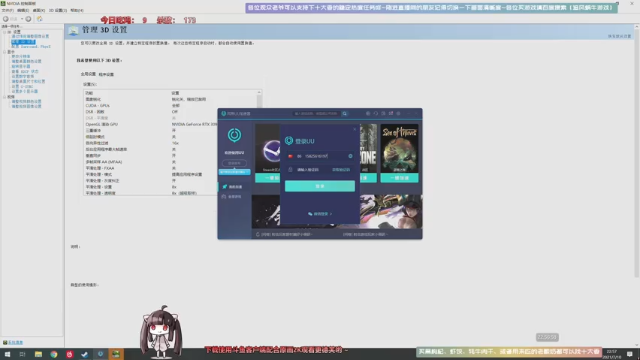Click the 16x value in settings list
The height and width of the screenshot is (360, 640).
pyautogui.click(x=175, y=143)
